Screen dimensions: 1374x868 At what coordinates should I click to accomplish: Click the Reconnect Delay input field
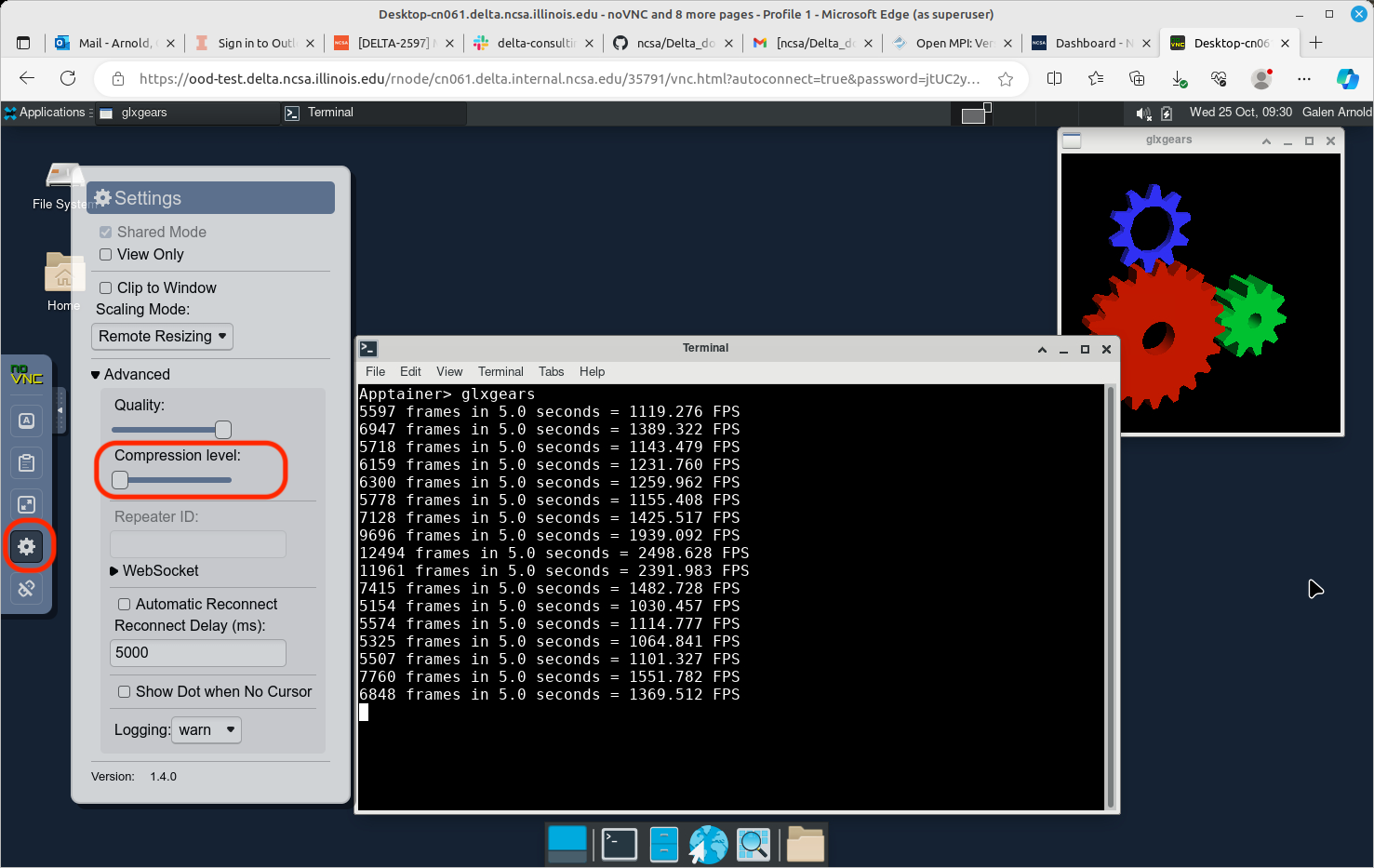click(x=197, y=653)
